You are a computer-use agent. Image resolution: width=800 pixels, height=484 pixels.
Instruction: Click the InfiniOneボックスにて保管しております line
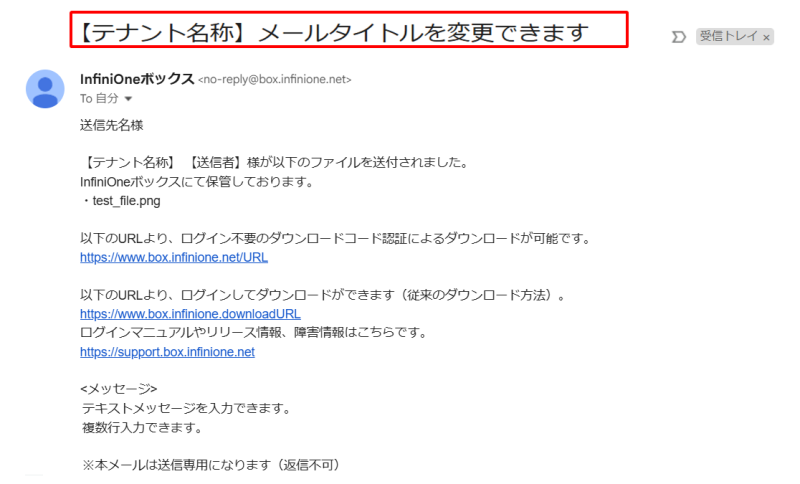pos(197,182)
